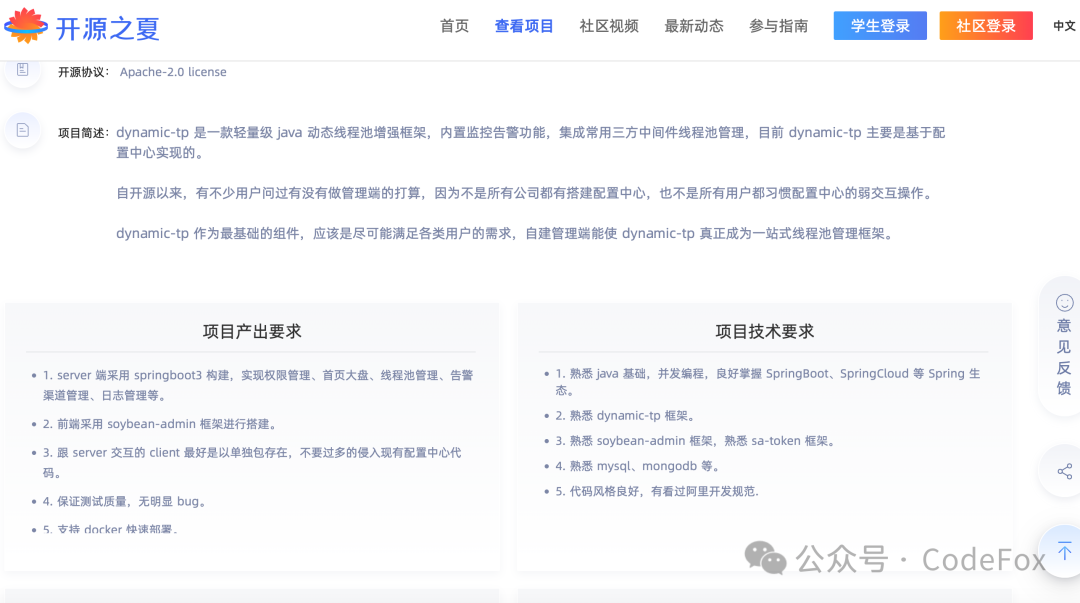This screenshot has width=1080, height=603.
Task: Click the blue 学生登录 button
Action: click(x=880, y=25)
